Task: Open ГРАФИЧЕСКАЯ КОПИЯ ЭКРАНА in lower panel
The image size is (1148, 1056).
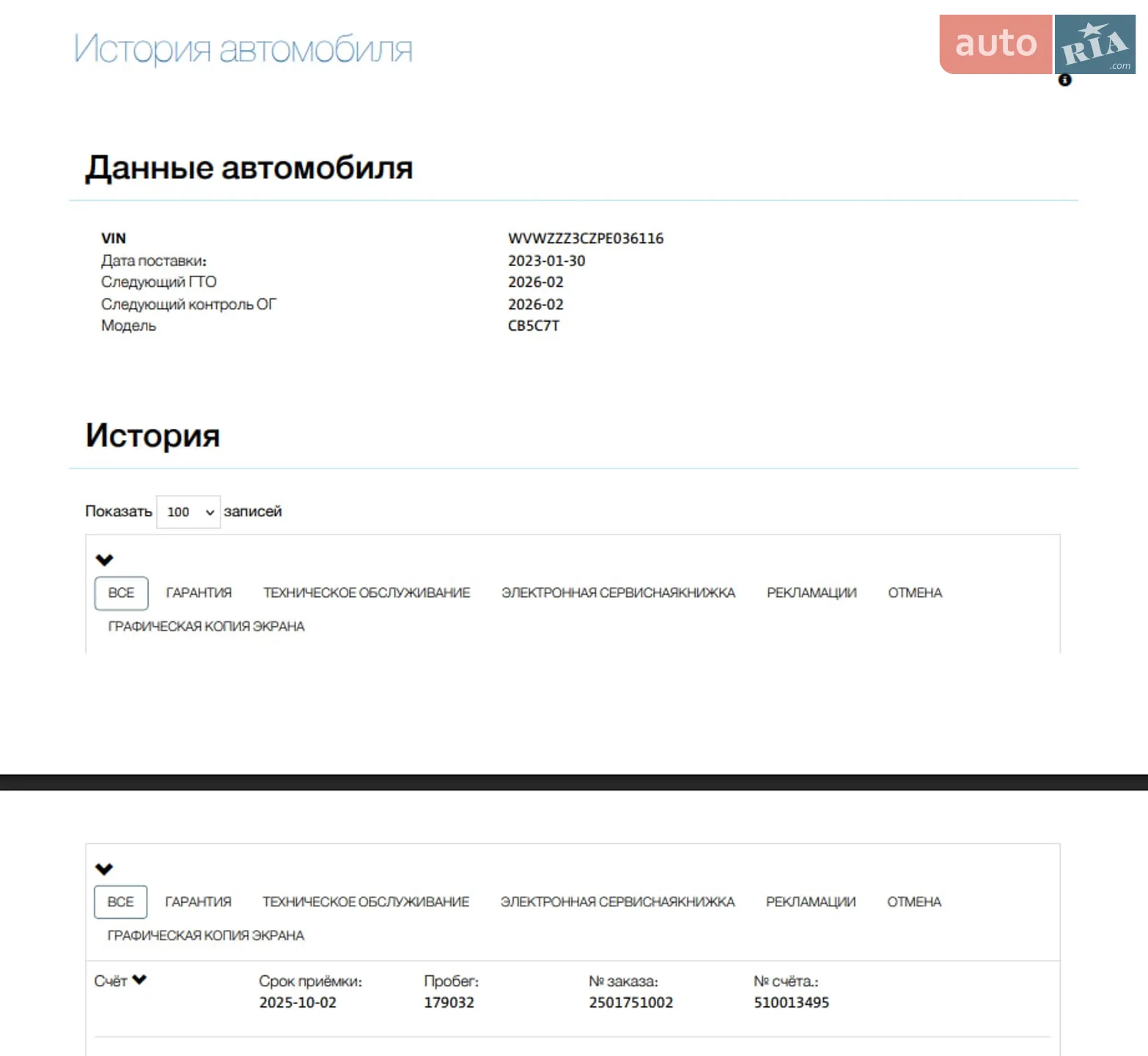Action: coord(205,936)
